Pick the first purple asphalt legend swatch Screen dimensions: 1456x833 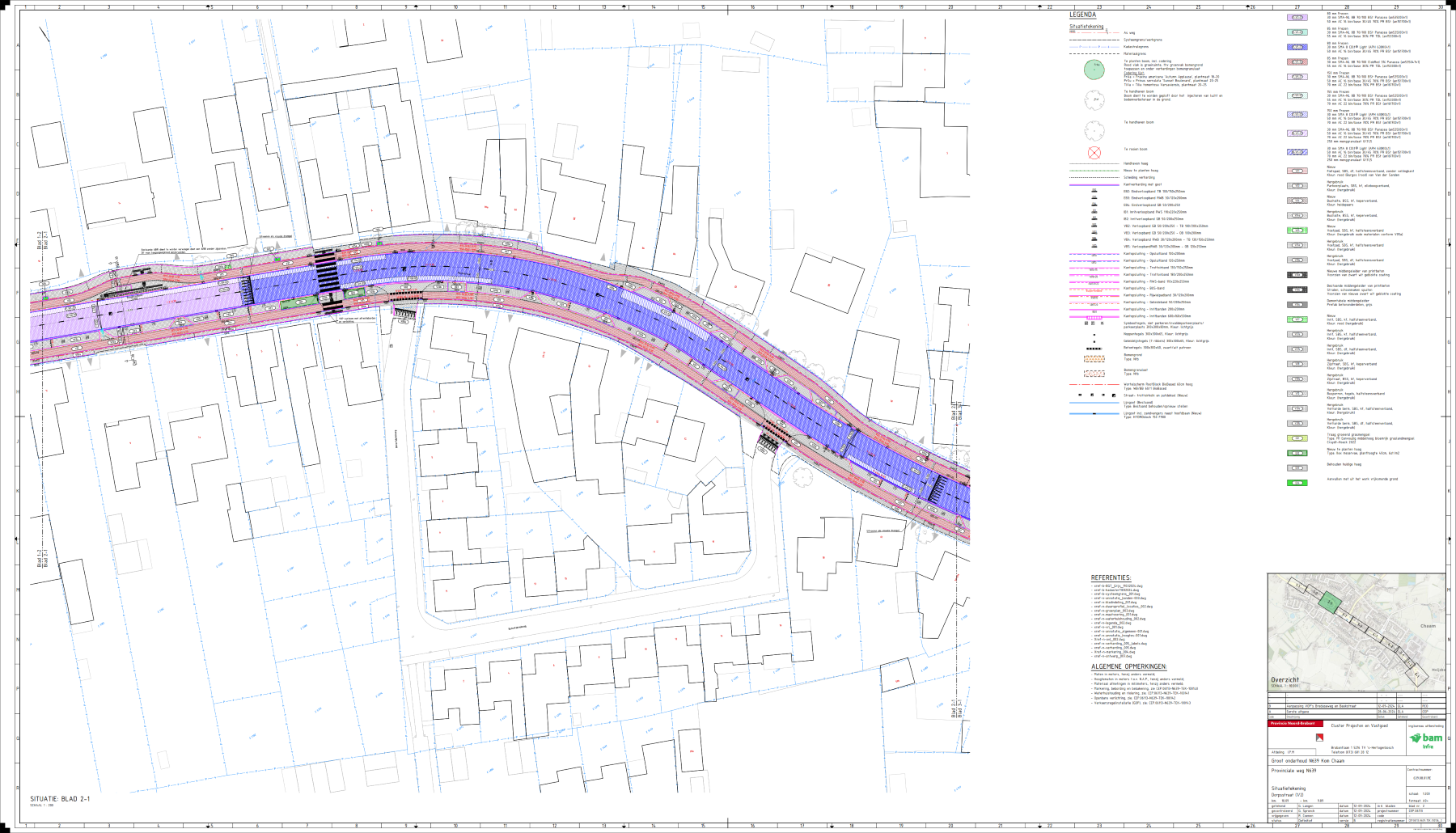tap(1297, 17)
